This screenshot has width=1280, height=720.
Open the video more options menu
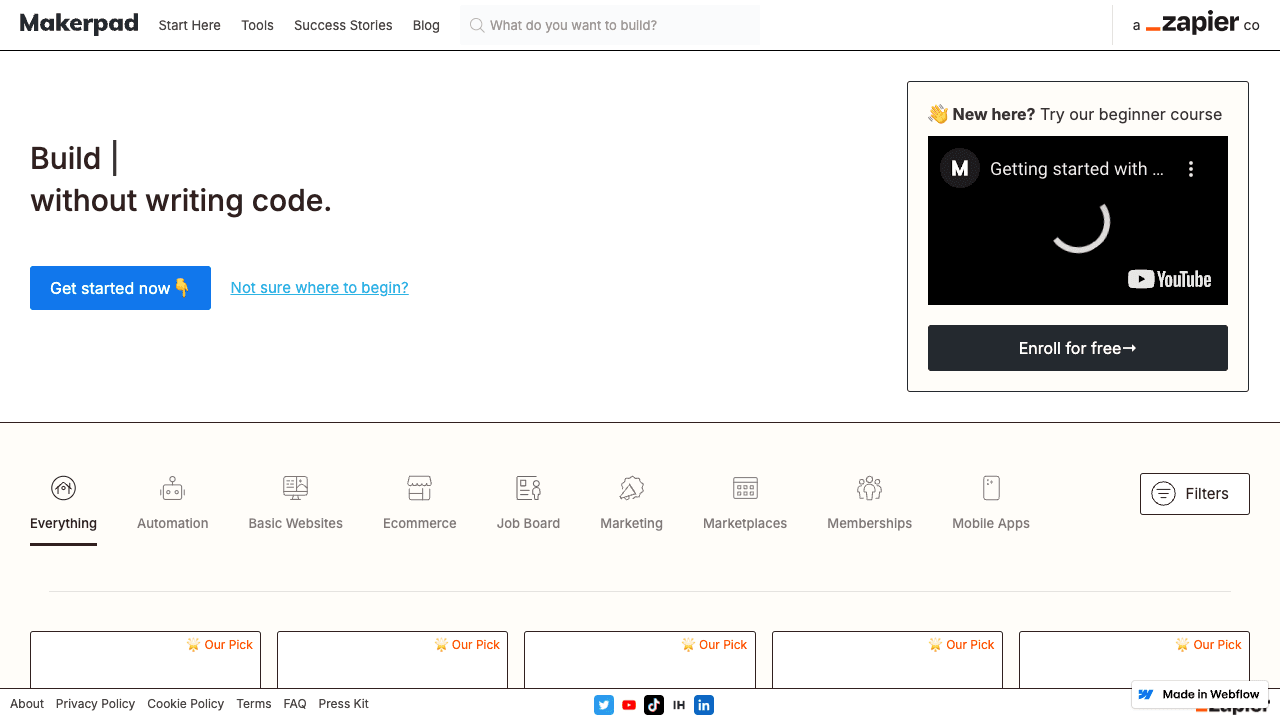tap(1191, 169)
